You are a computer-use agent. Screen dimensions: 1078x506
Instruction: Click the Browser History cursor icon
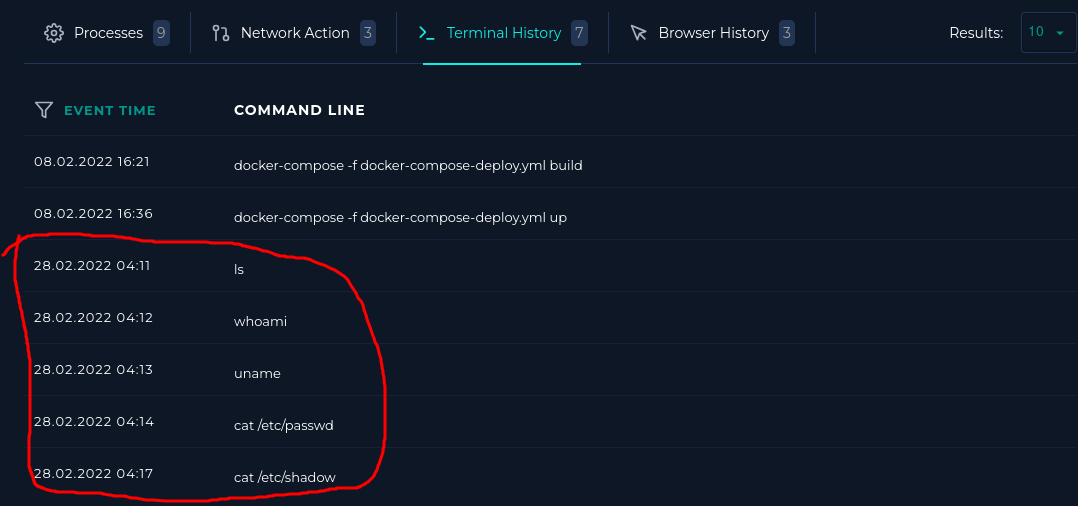coord(639,33)
